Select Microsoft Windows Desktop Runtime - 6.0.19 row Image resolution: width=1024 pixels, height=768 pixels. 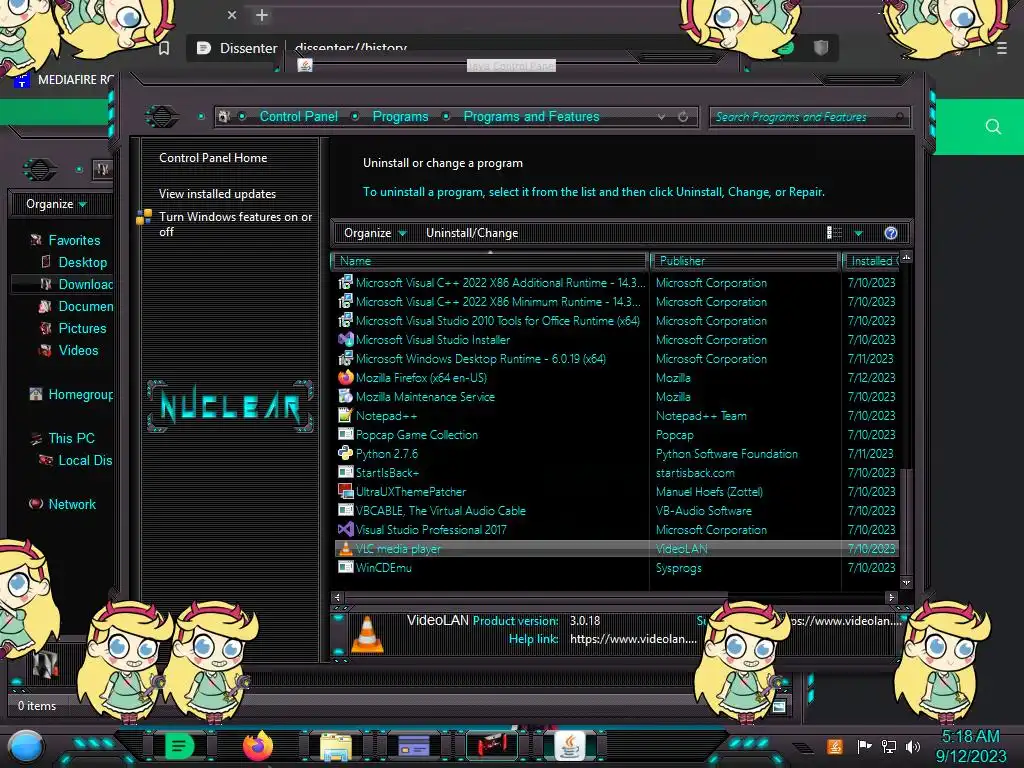[616, 359]
